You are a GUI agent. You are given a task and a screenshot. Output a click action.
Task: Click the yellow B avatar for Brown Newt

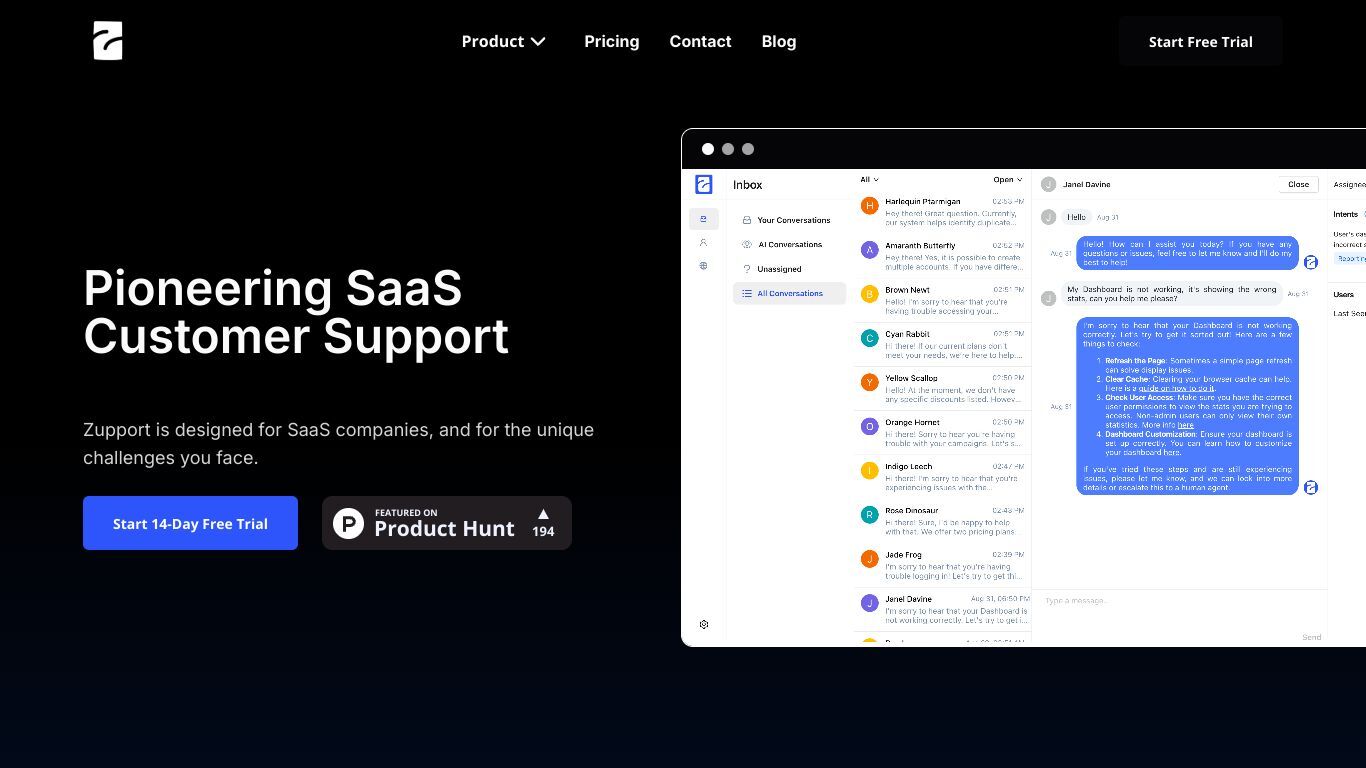click(869, 294)
